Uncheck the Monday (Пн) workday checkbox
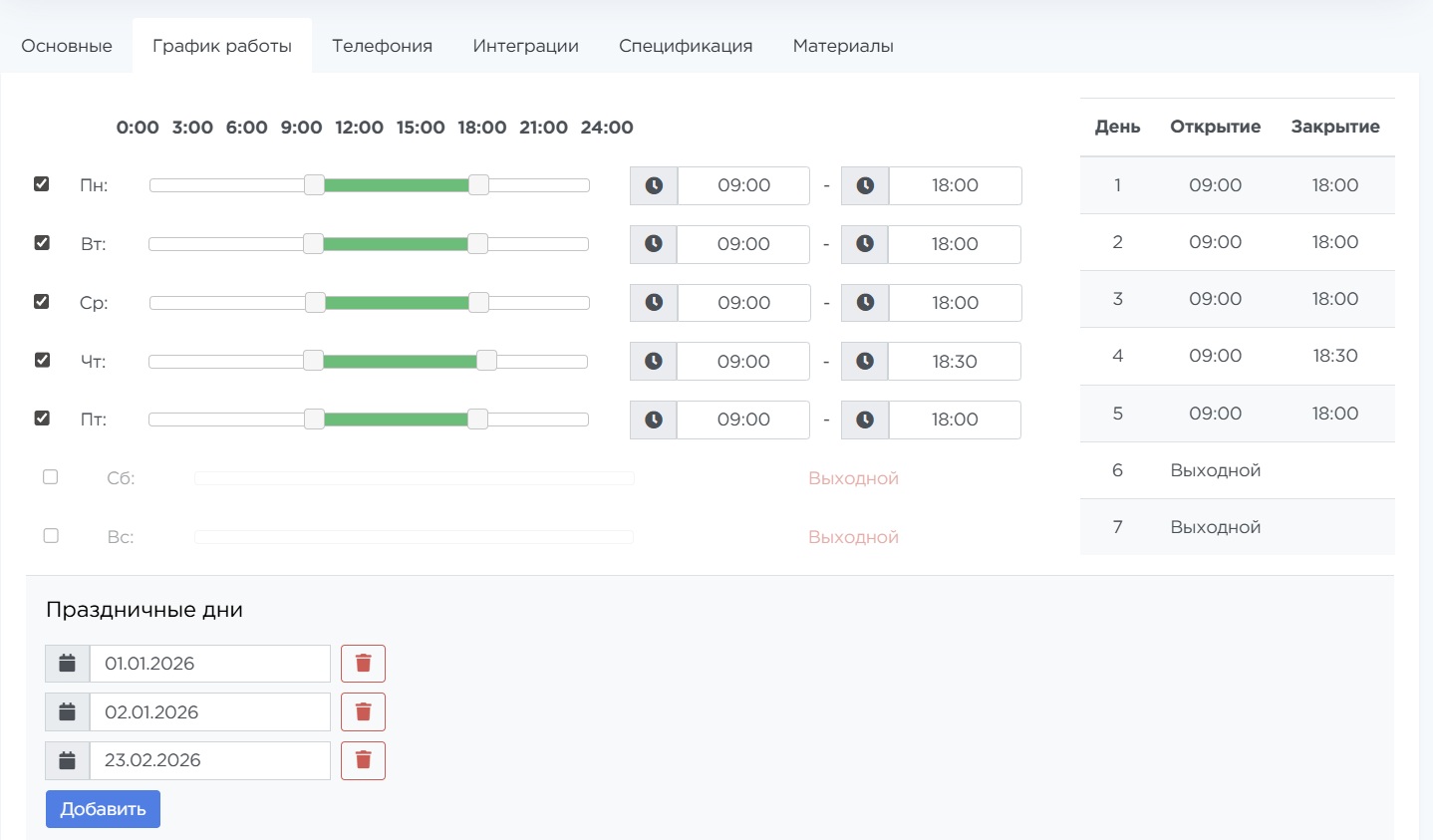 (x=42, y=184)
